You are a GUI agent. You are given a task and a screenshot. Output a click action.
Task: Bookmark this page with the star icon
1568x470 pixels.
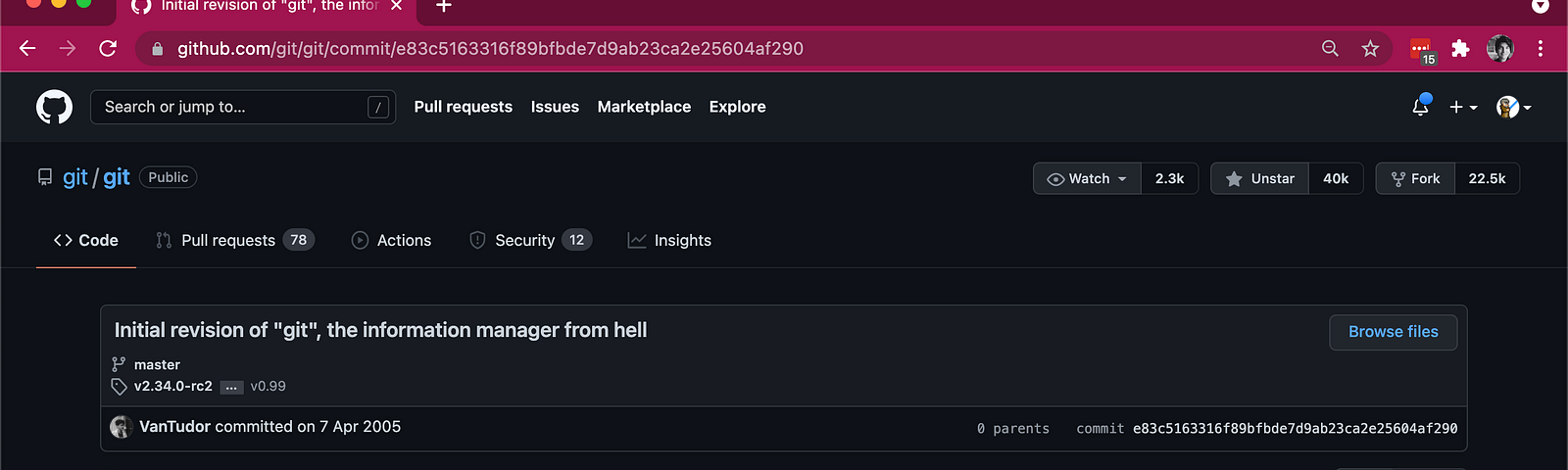point(1370,48)
